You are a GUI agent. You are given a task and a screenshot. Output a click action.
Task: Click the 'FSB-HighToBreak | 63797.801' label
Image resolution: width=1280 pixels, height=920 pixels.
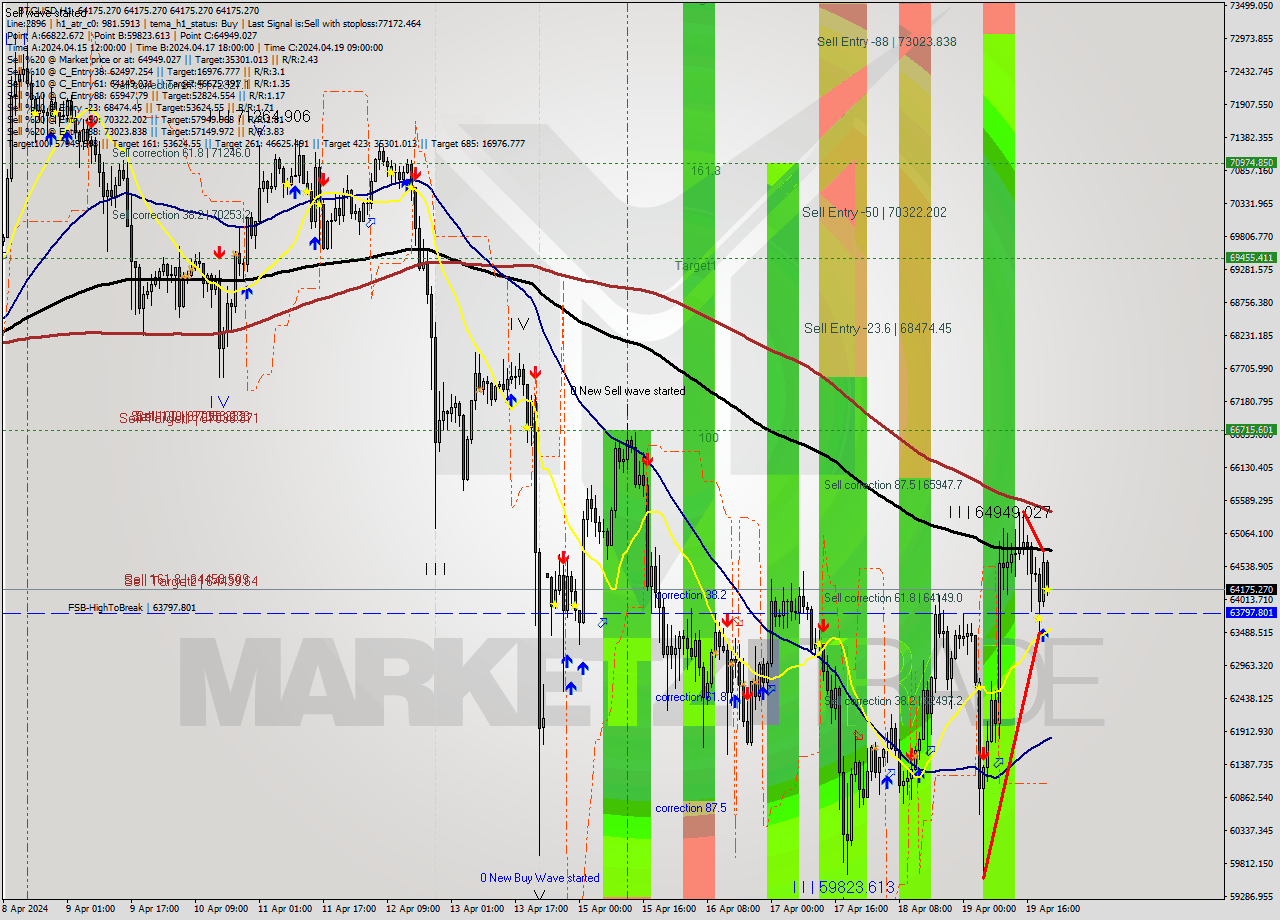pyautogui.click(x=132, y=607)
